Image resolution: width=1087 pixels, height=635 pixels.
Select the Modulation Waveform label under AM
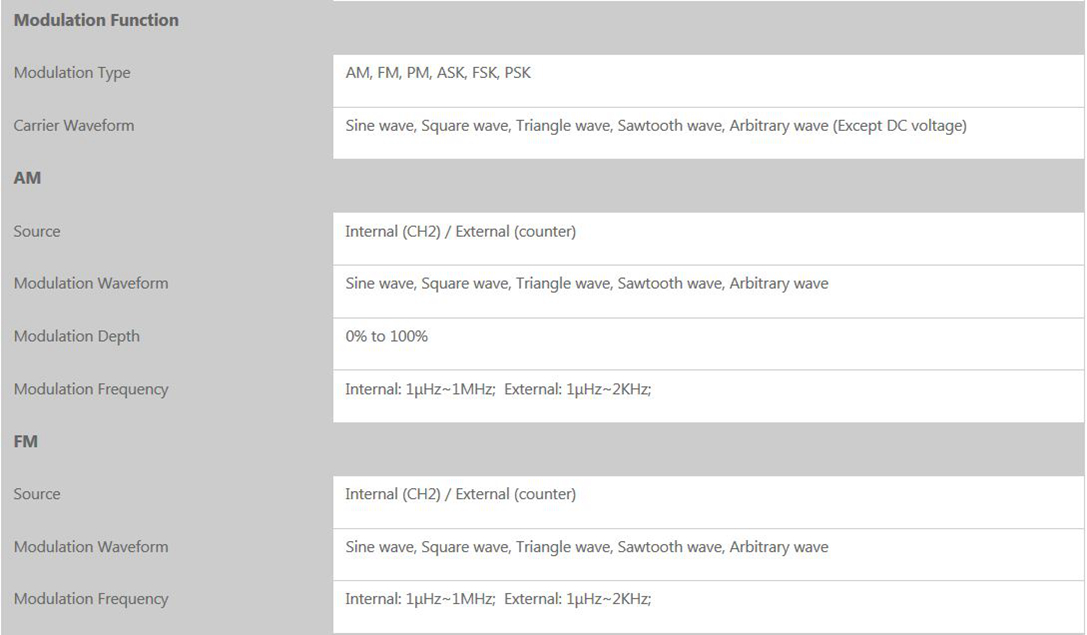pos(91,283)
